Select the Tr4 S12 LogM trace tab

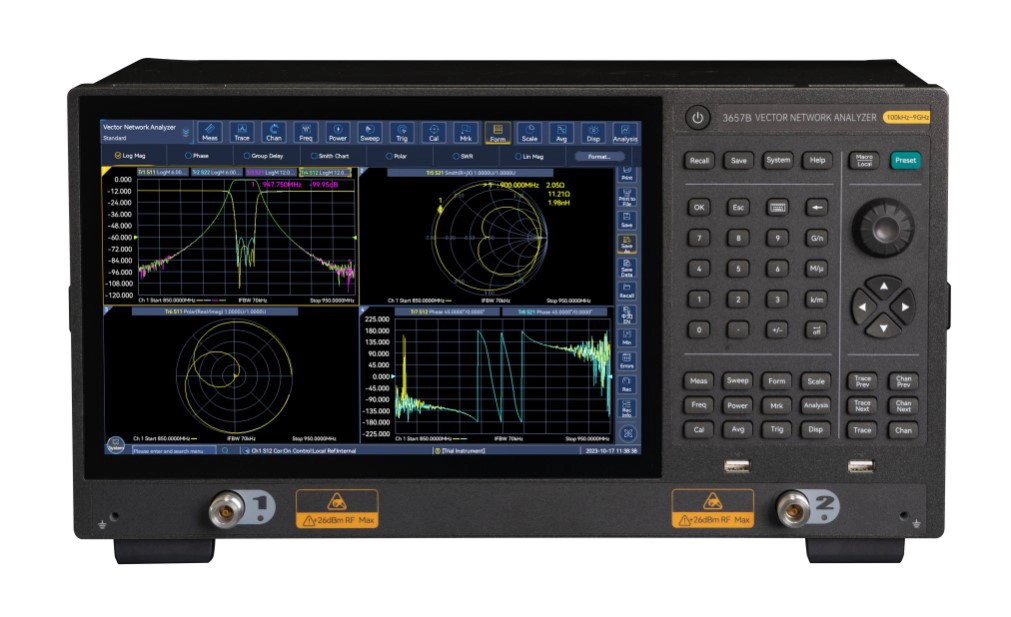325,173
